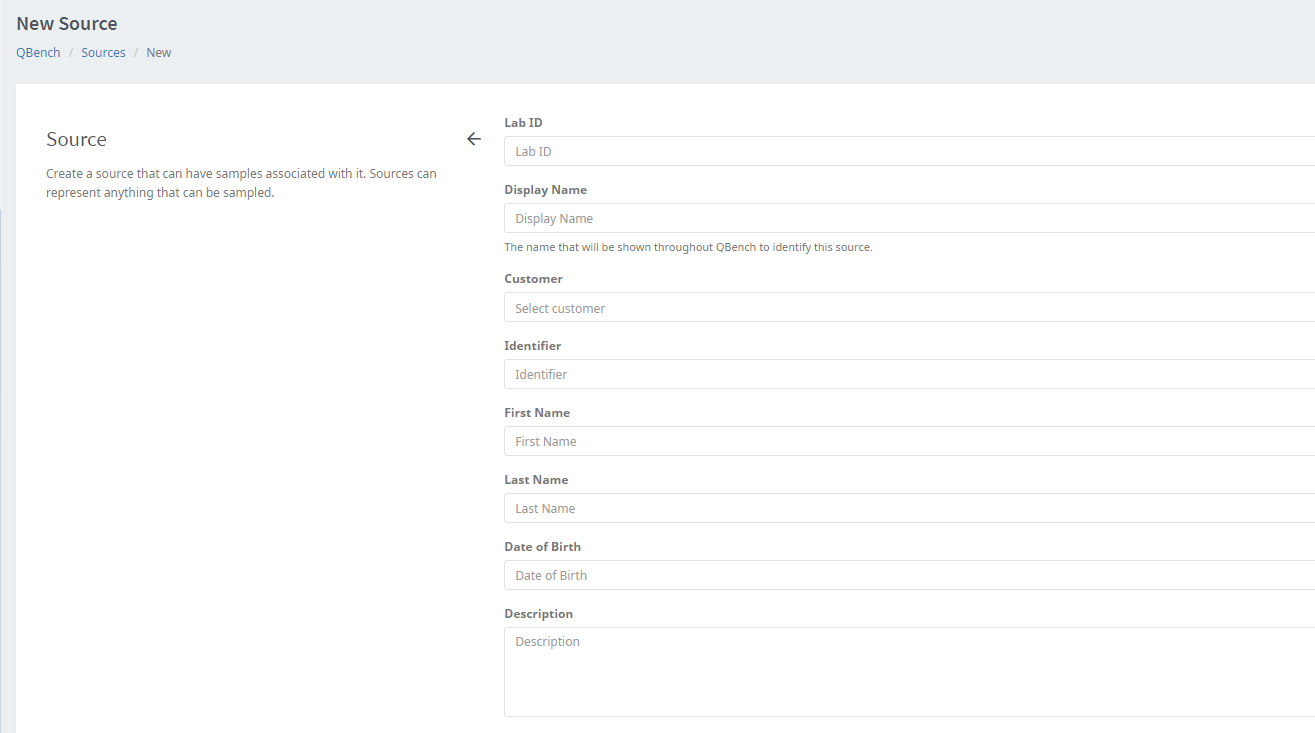
Task: Click the Source section heading
Action: (x=76, y=139)
